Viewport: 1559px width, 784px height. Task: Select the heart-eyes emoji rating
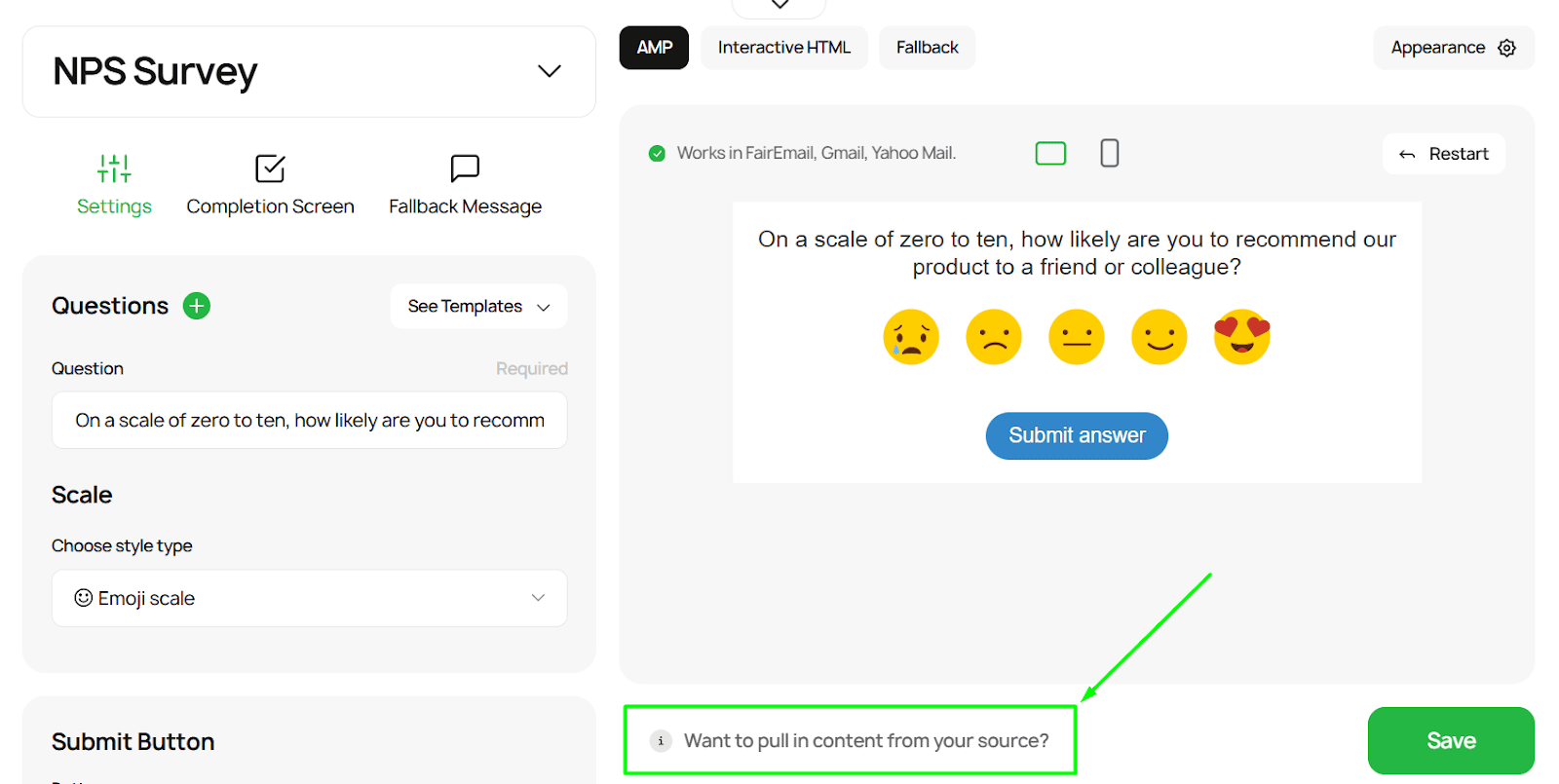click(x=1241, y=337)
